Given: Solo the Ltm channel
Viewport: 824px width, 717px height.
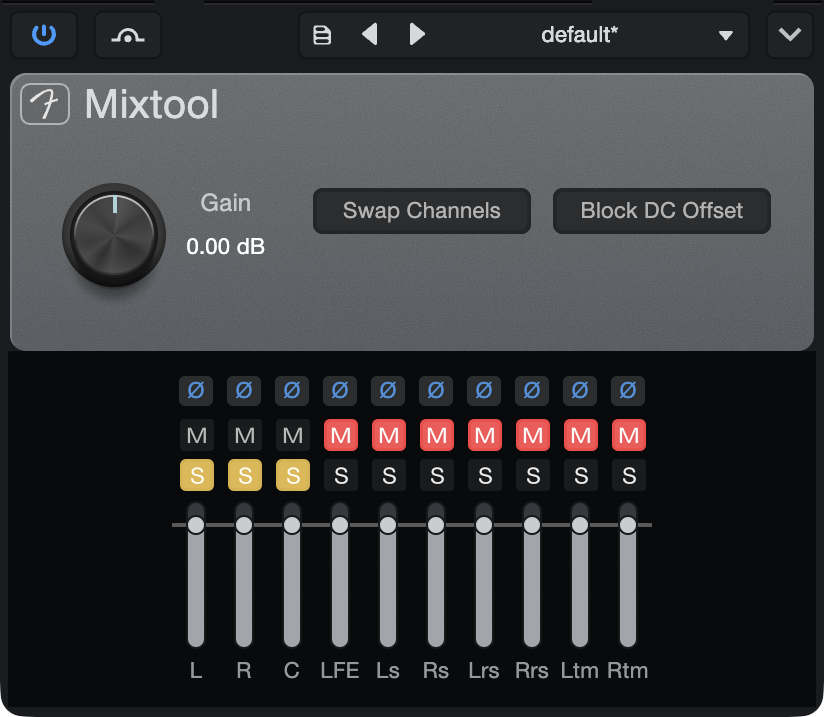Looking at the screenshot, I should pyautogui.click(x=581, y=475).
